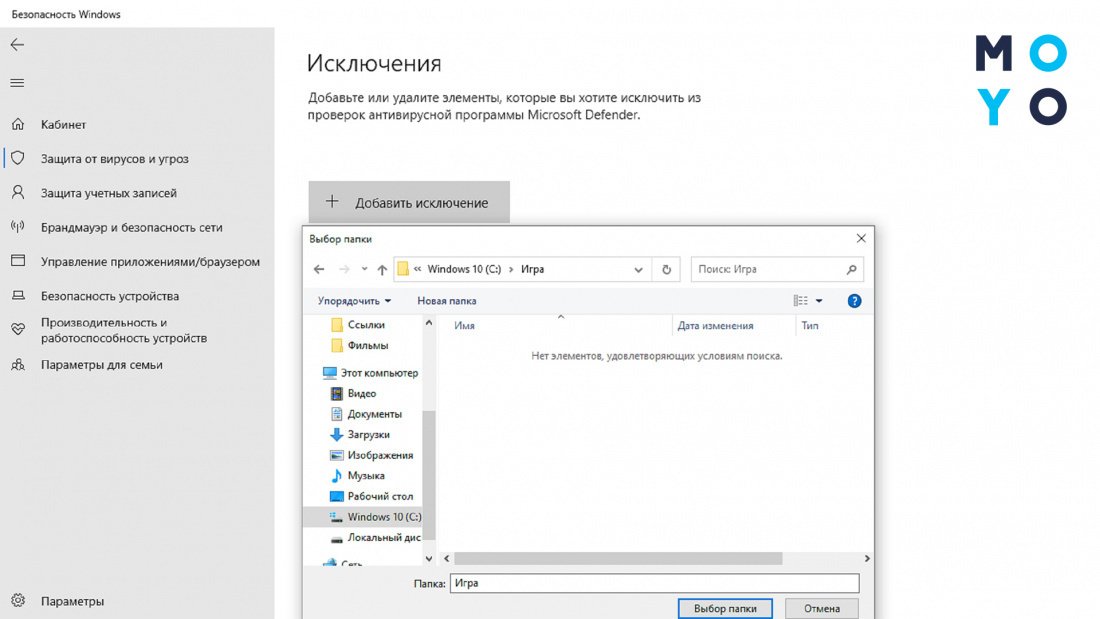Open the view options dropdown arrow

pyautogui.click(x=819, y=301)
